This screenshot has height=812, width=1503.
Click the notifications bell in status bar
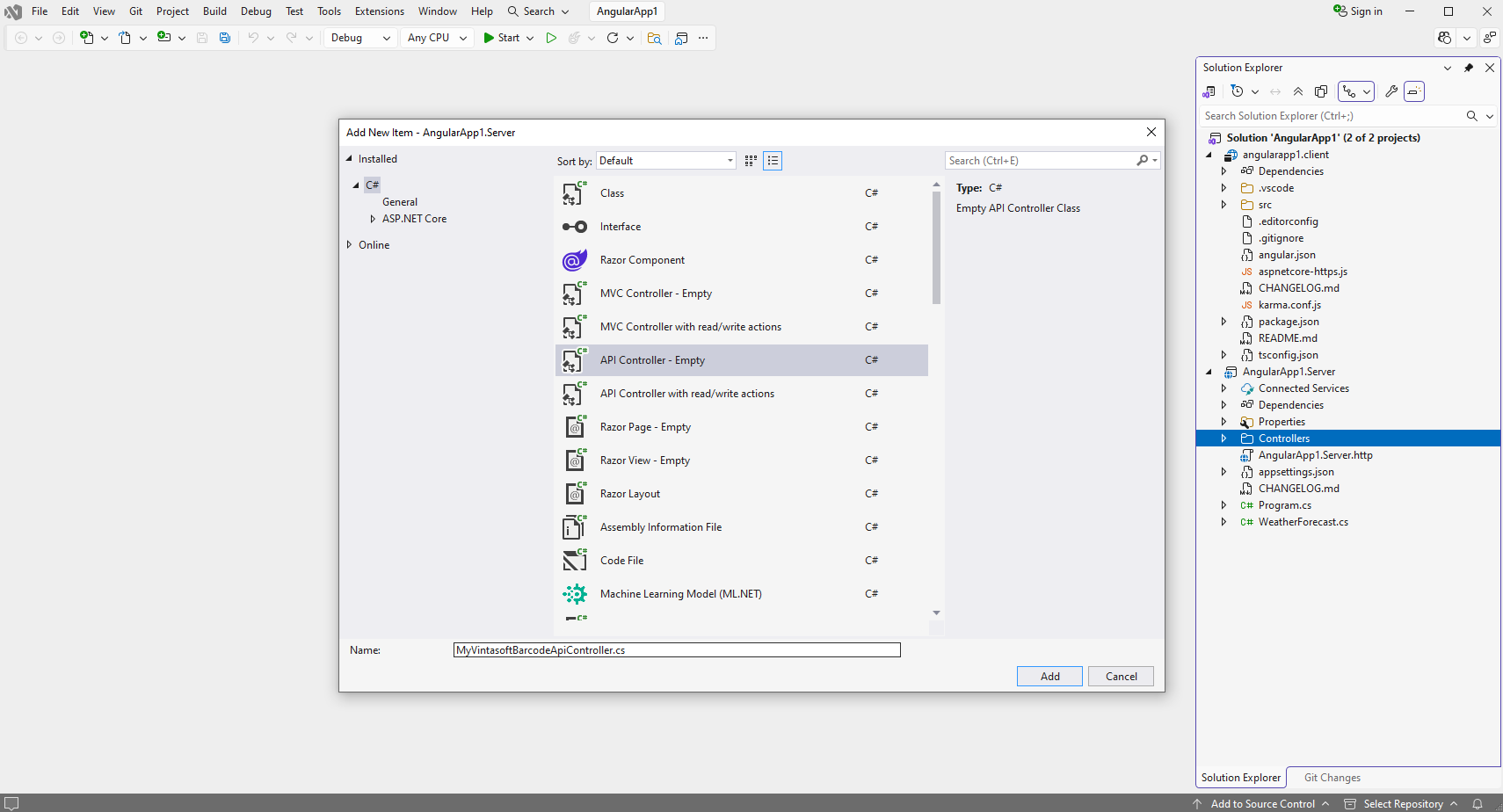tap(1478, 804)
